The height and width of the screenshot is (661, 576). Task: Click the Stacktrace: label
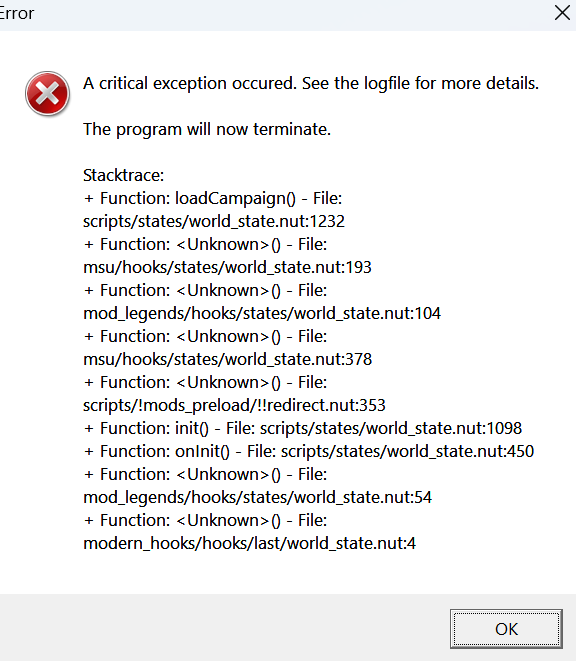pyautogui.click(x=123, y=175)
